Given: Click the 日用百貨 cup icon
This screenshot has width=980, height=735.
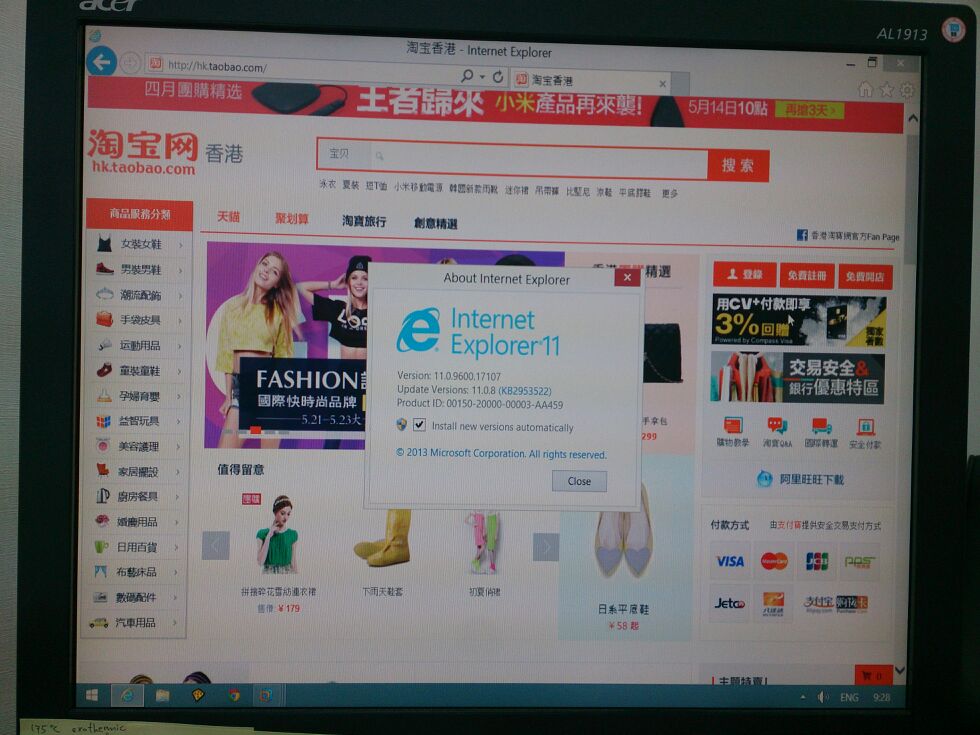Looking at the screenshot, I should 101,546.
